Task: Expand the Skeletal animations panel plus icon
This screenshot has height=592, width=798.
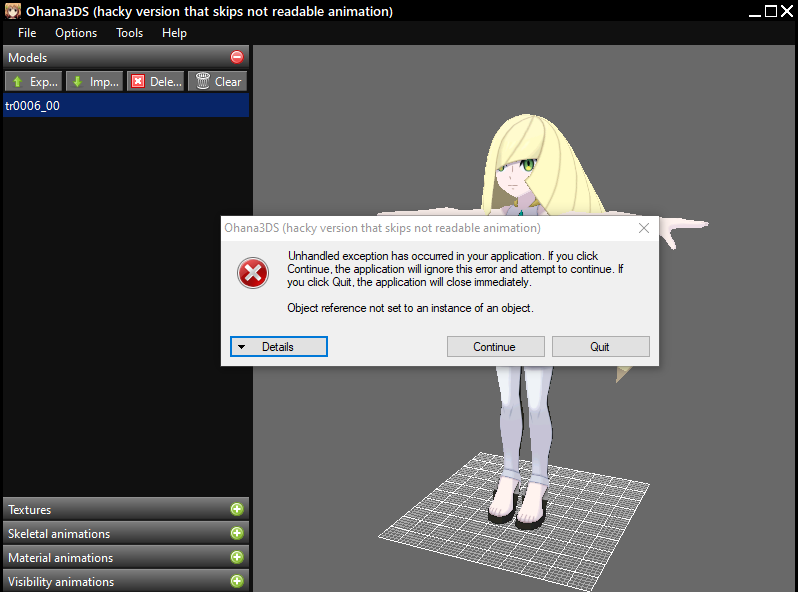Action: coord(237,533)
